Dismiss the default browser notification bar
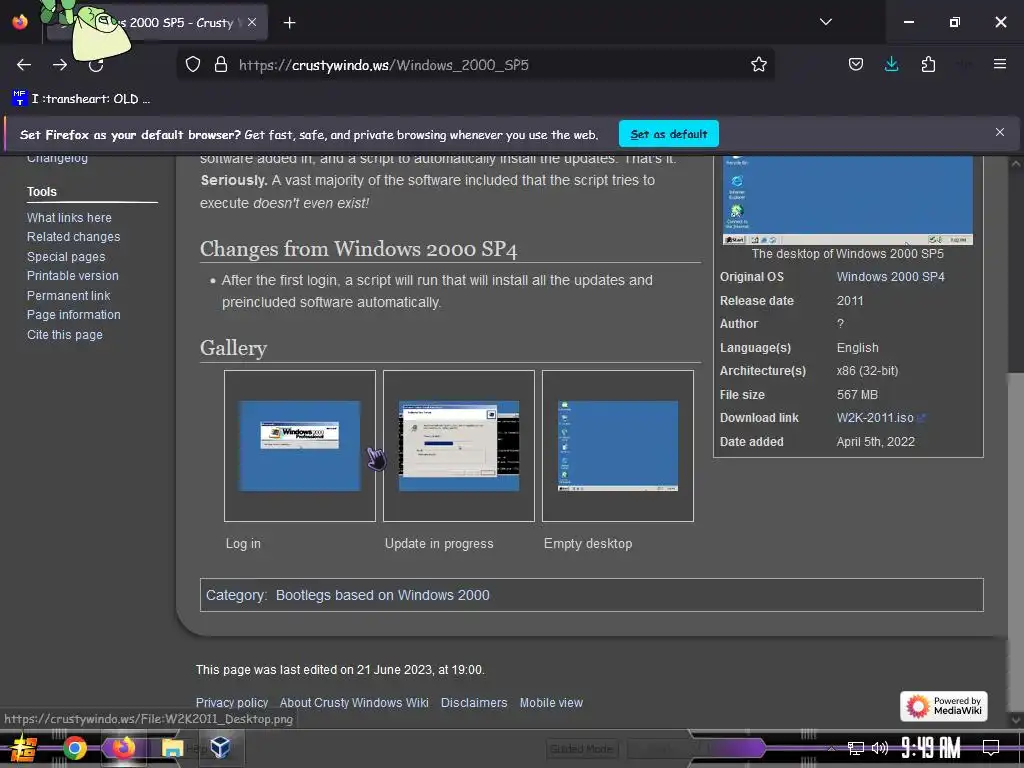 click(x=1000, y=133)
